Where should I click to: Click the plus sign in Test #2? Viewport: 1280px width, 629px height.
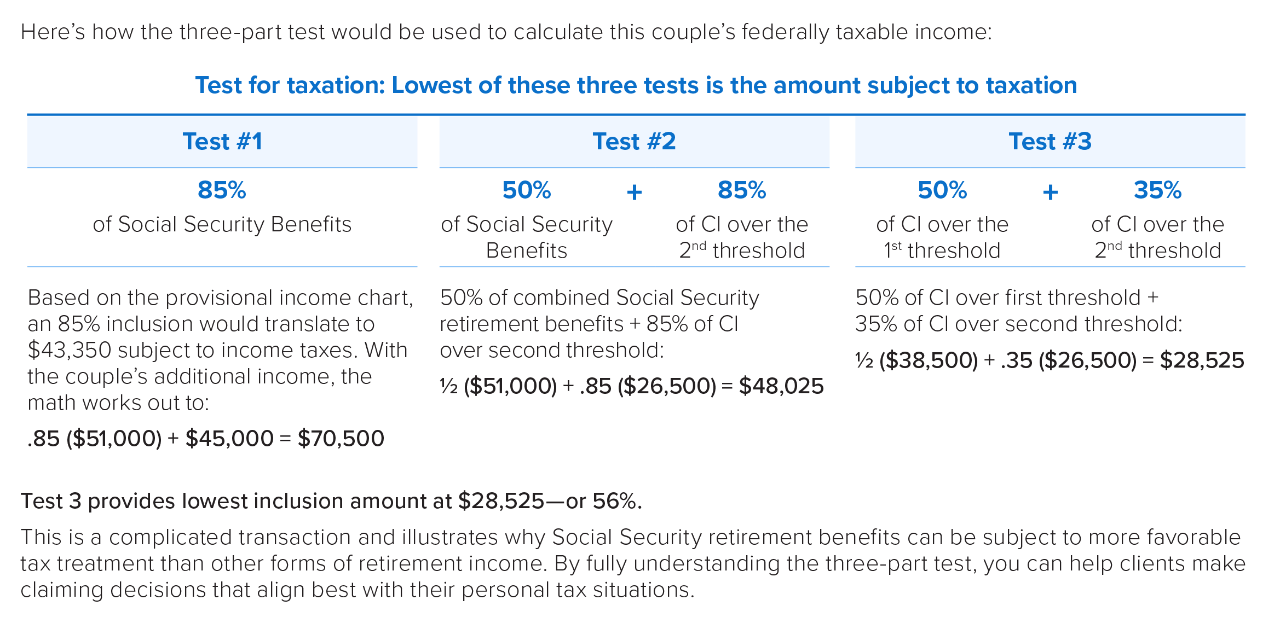[634, 192]
